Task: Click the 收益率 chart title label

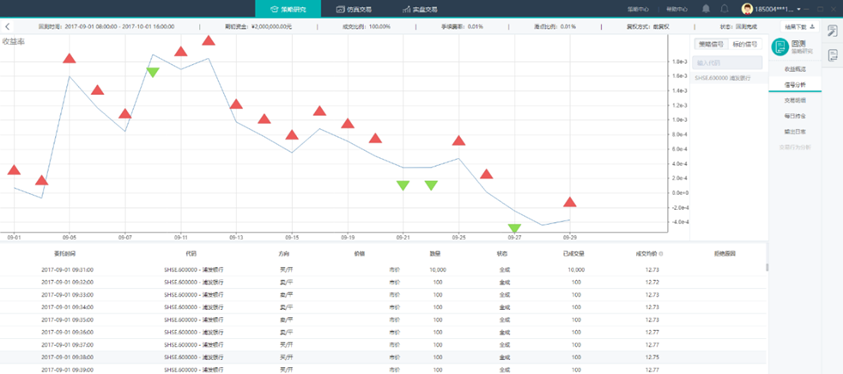Action: [x=13, y=41]
